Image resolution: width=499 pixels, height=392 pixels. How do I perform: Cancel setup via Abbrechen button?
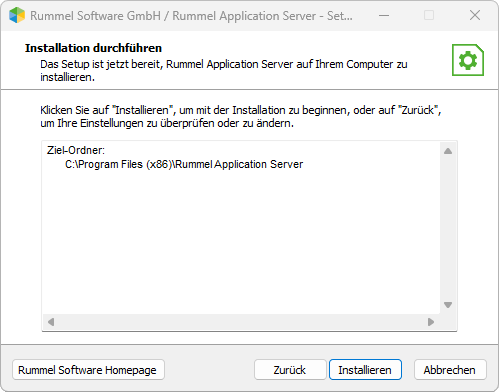pyautogui.click(x=450, y=369)
